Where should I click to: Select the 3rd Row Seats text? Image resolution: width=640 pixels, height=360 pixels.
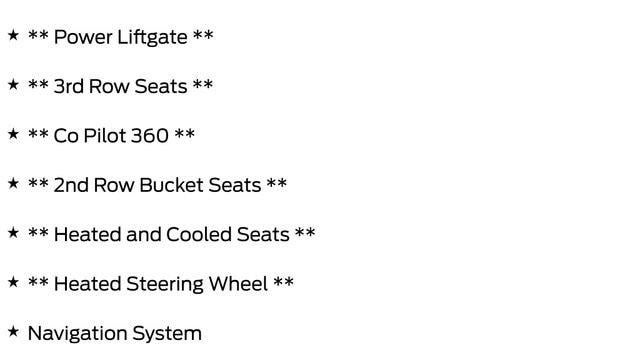click(120, 86)
